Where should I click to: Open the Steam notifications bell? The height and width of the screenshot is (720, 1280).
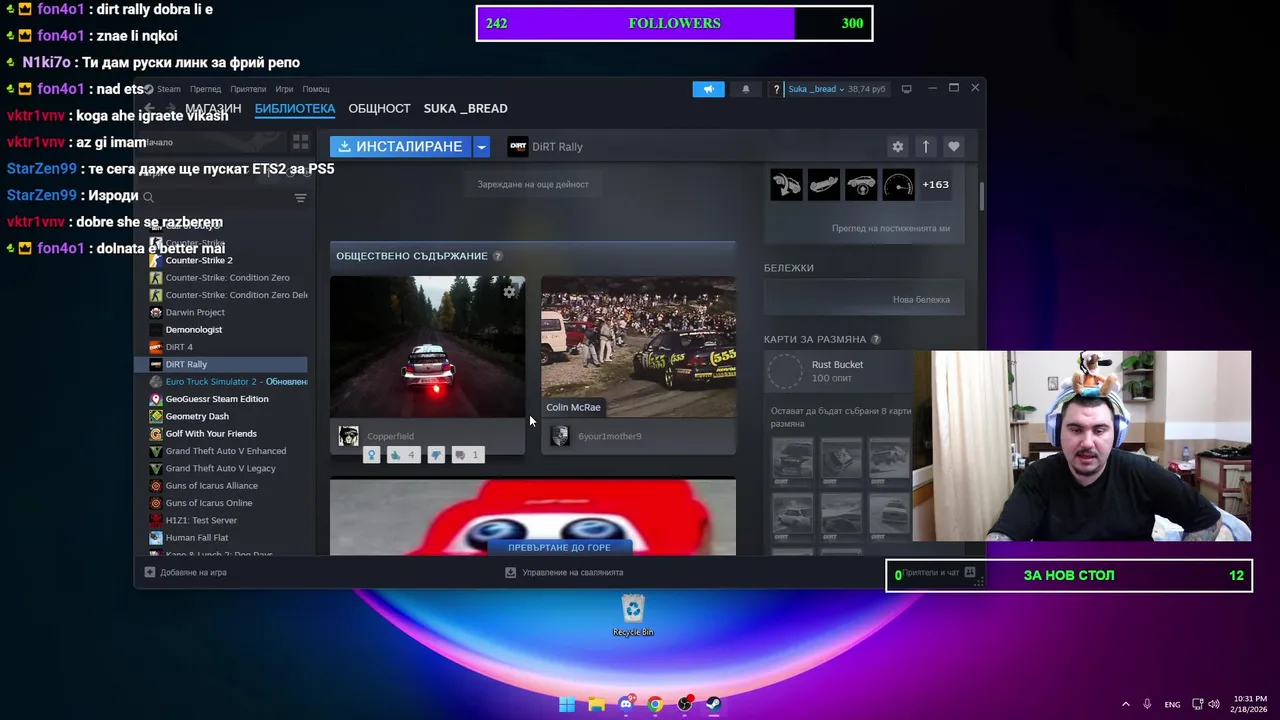745,89
